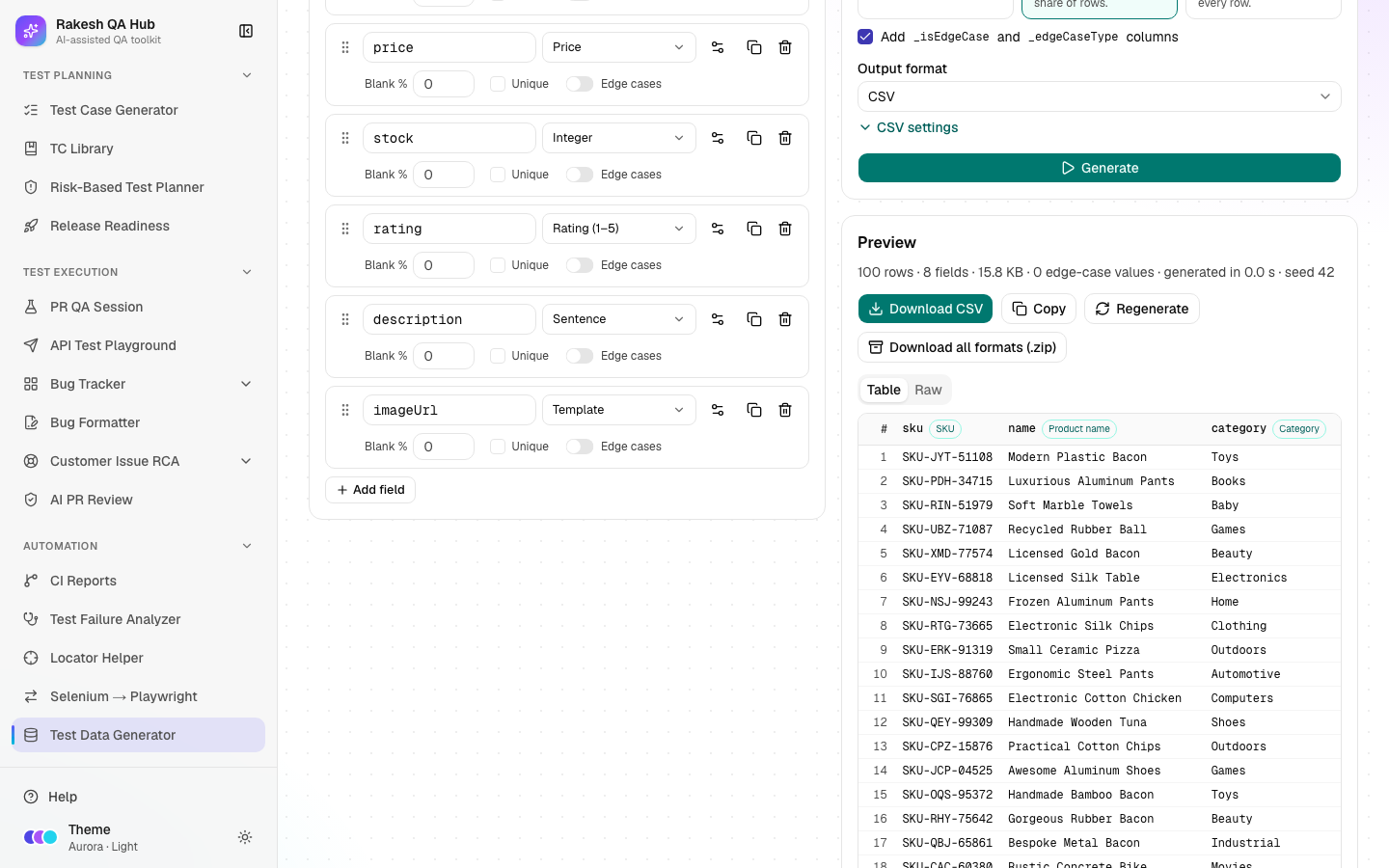Click the Generate button
The height and width of the screenshot is (868, 1389).
tap(1100, 168)
